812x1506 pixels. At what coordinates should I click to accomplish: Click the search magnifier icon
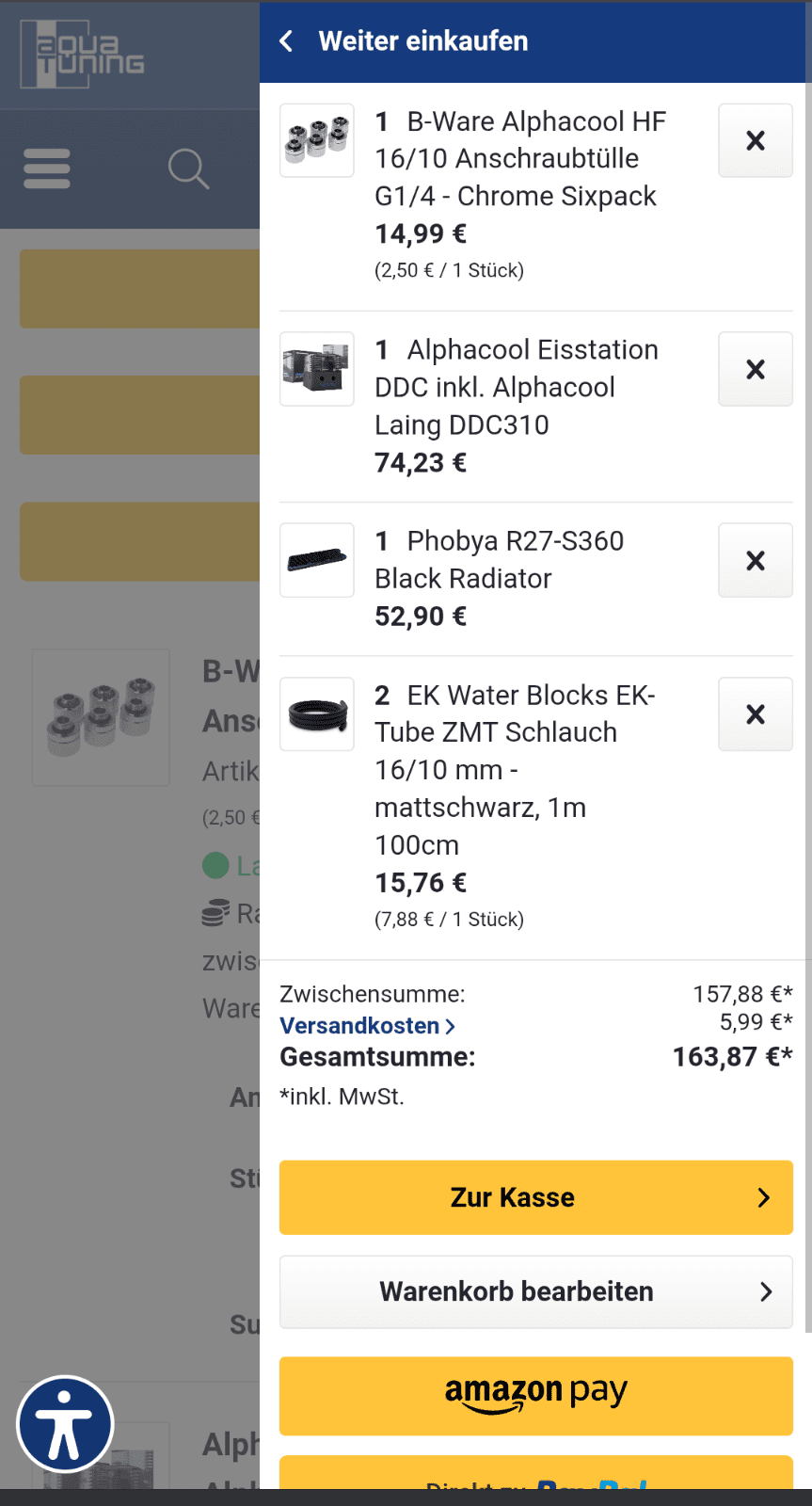(188, 169)
